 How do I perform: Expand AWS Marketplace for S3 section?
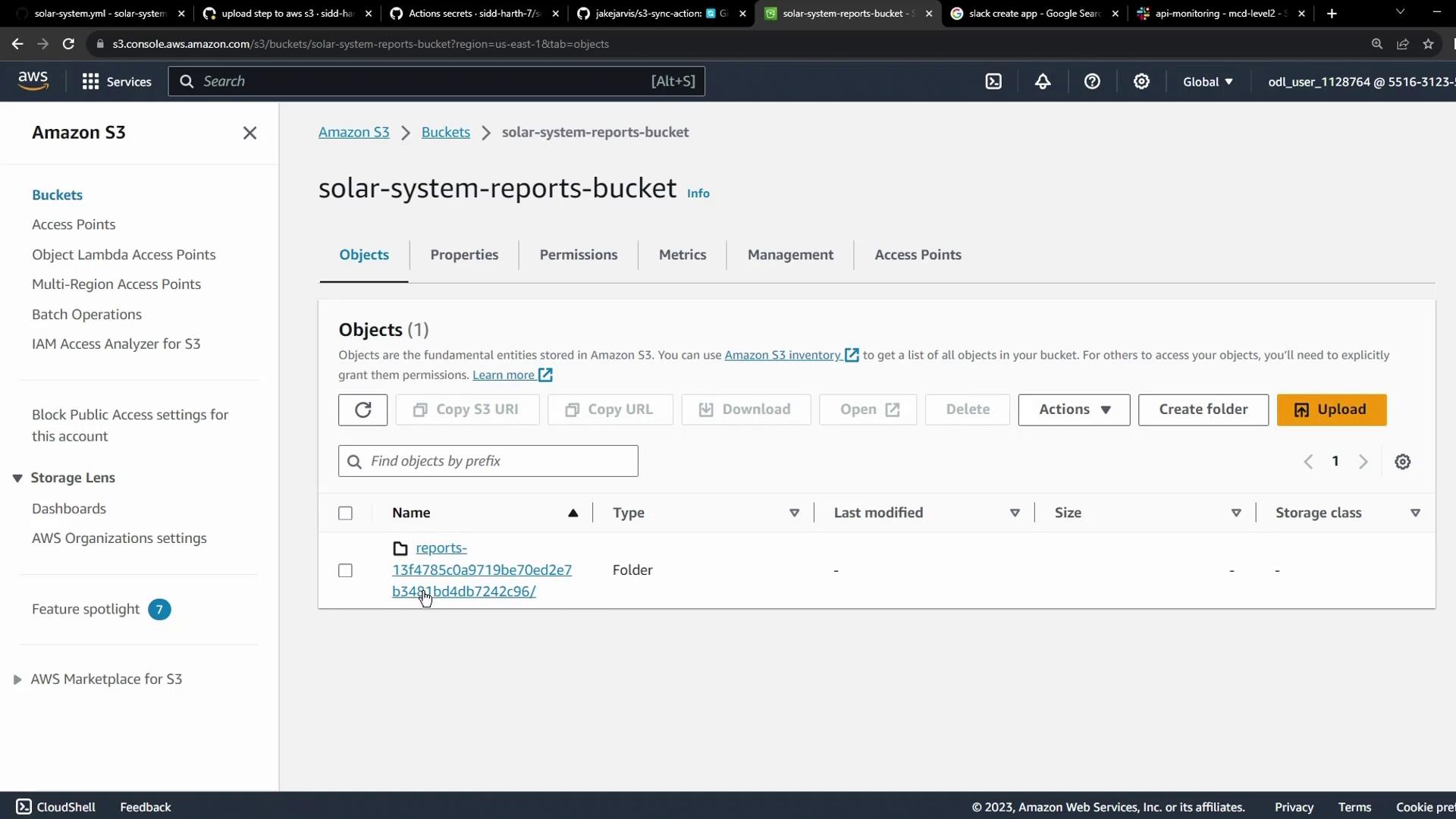click(17, 679)
